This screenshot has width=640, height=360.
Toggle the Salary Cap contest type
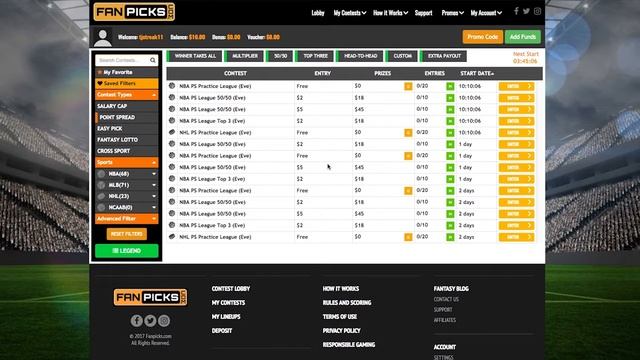(x=127, y=106)
